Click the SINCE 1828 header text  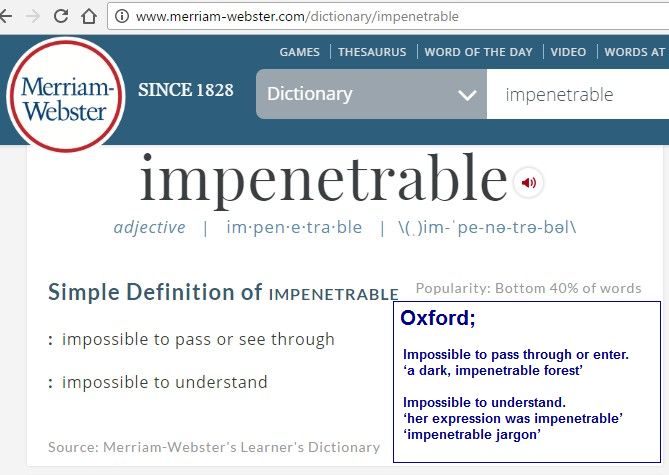click(186, 90)
